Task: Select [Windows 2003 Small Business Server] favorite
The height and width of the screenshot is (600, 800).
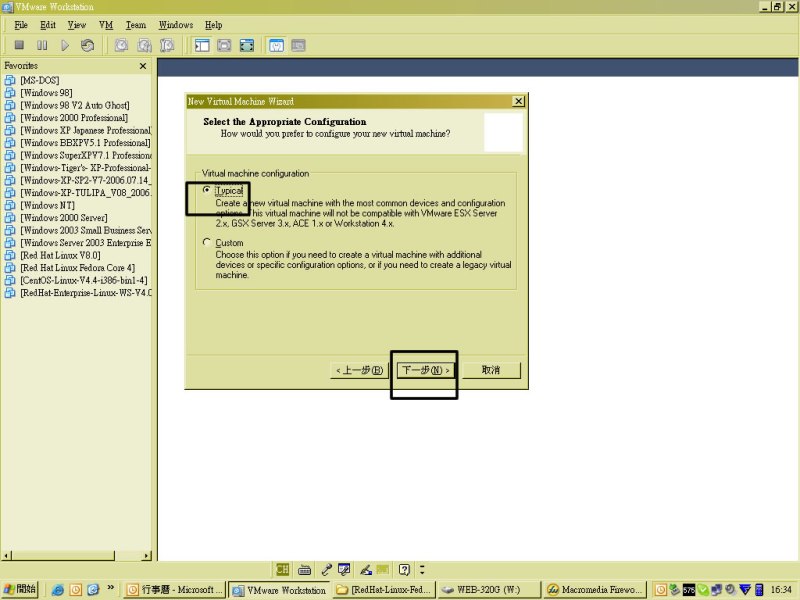Action: click(85, 230)
